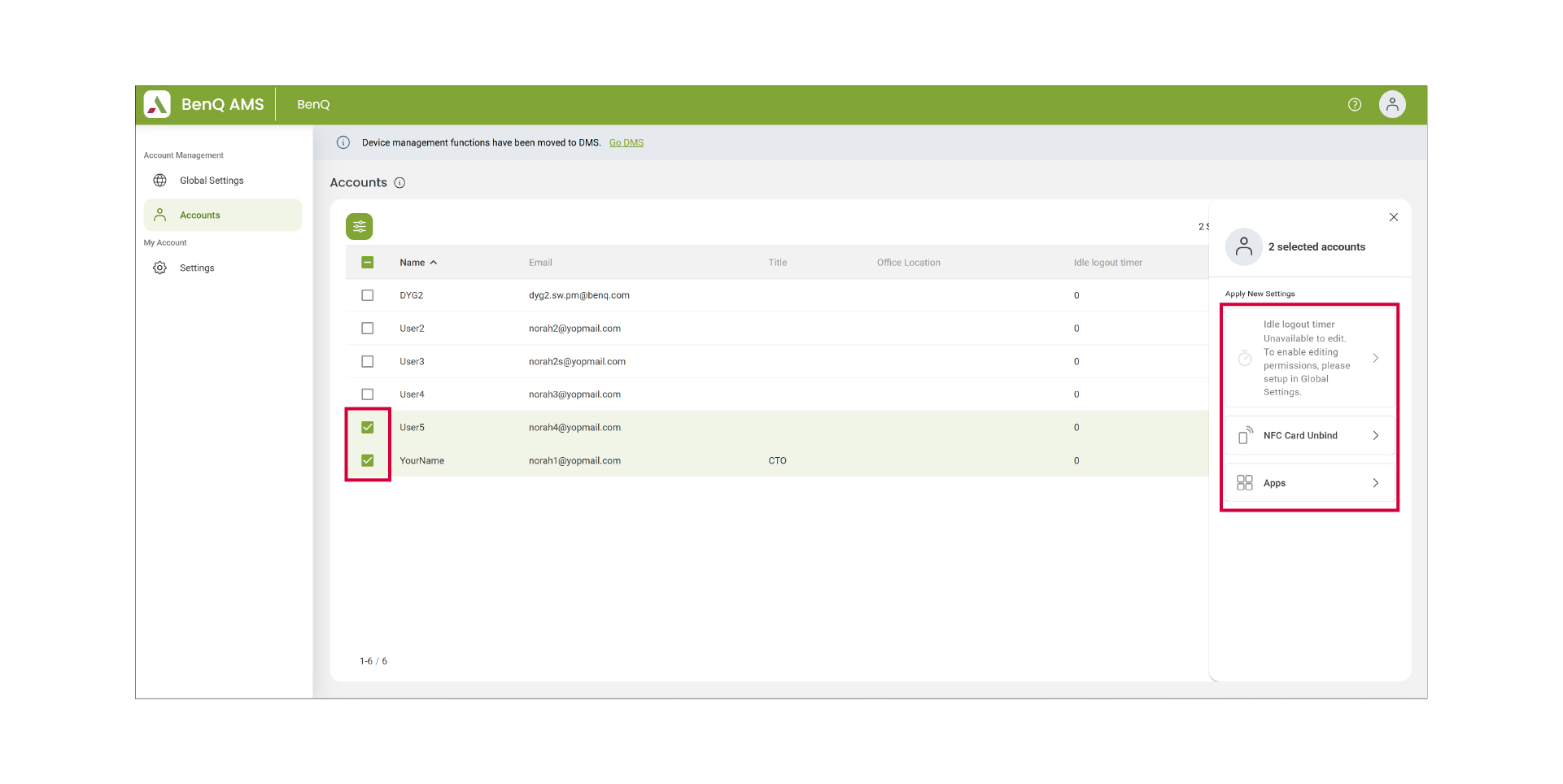
Task: Click the Idle logout timer clock icon
Action: coord(1245,359)
